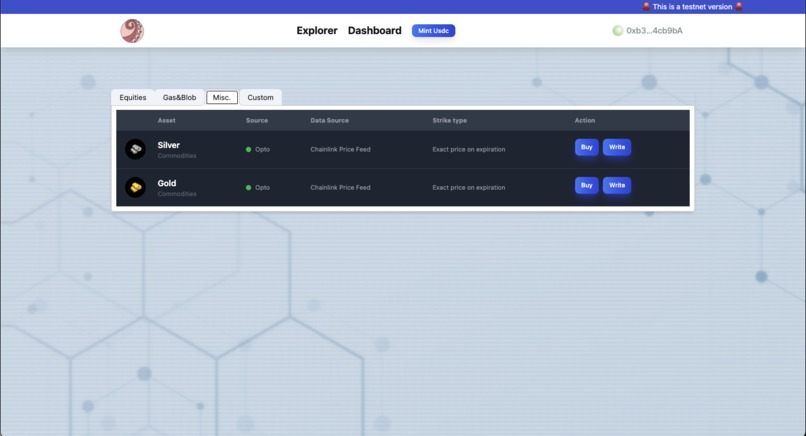Click Opto source label in Silver row
This screenshot has height=436, width=806.
click(263, 150)
